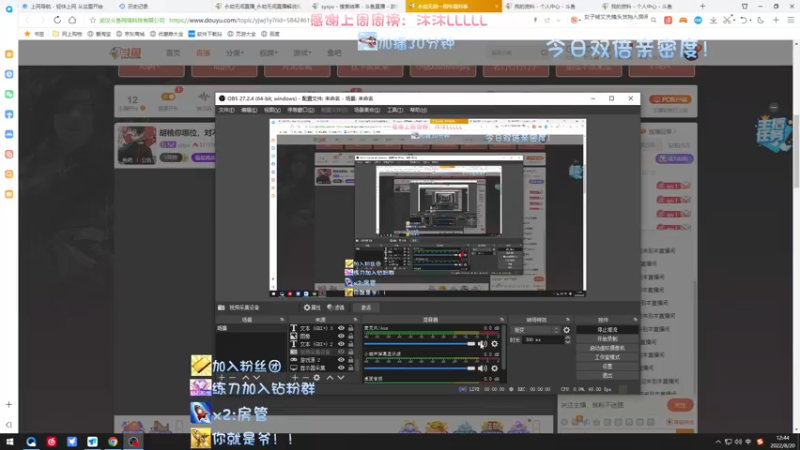800x450 pixels.
Task: Select the 场景 item in scenes list
Action: (250, 328)
